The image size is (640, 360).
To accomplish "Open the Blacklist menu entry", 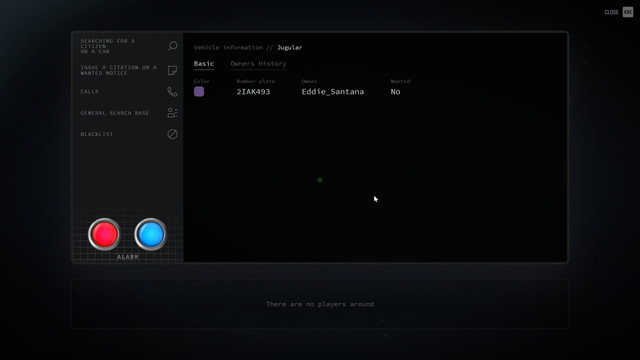I will [x=97, y=134].
